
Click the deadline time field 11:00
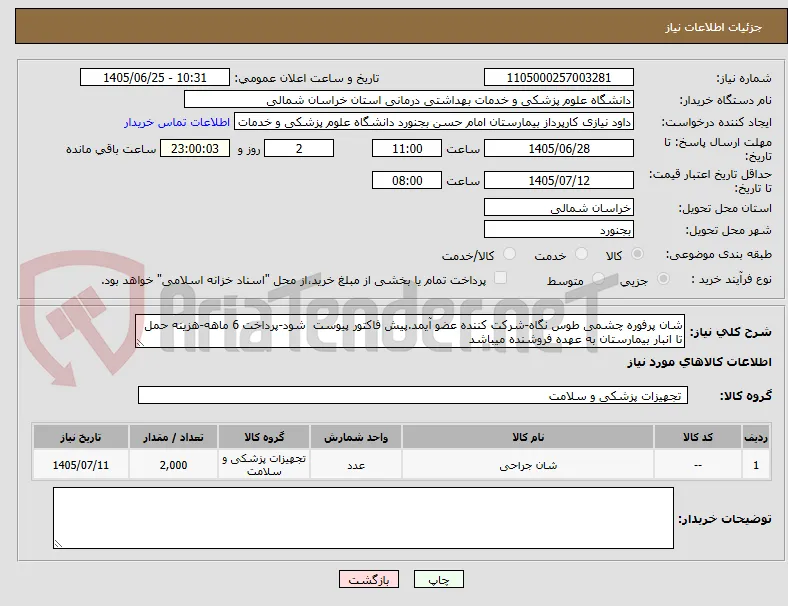pyautogui.click(x=407, y=148)
